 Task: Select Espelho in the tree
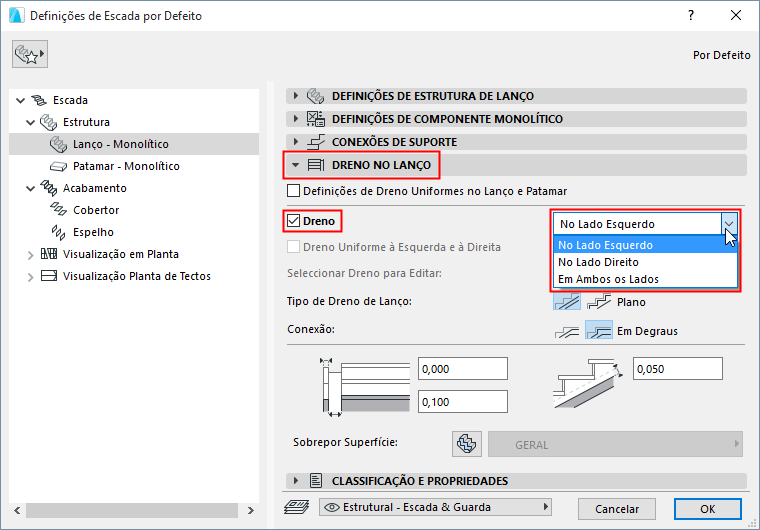(93, 232)
